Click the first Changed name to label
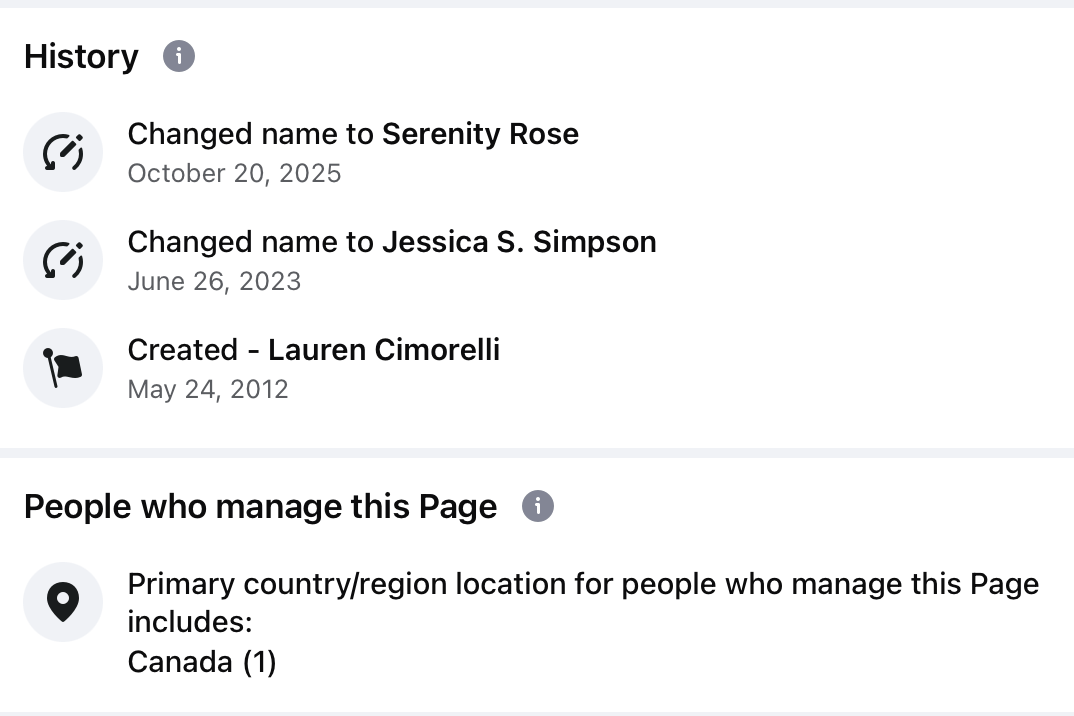Viewport: 1074px width, 716px height. point(251,134)
